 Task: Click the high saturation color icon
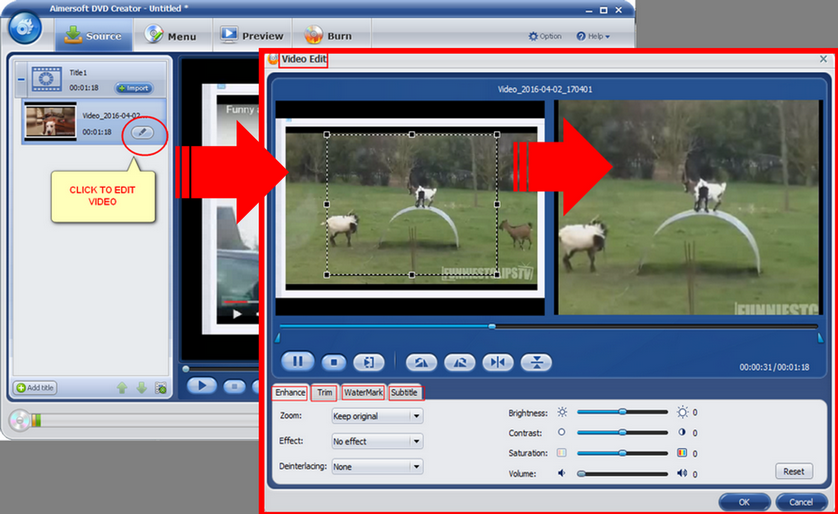pos(682,453)
